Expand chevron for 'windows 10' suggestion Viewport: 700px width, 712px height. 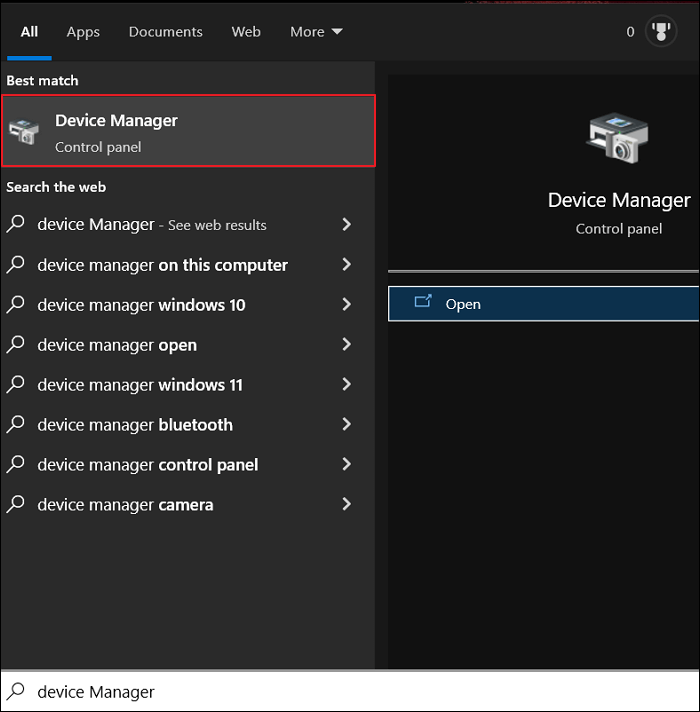pyautogui.click(x=346, y=304)
